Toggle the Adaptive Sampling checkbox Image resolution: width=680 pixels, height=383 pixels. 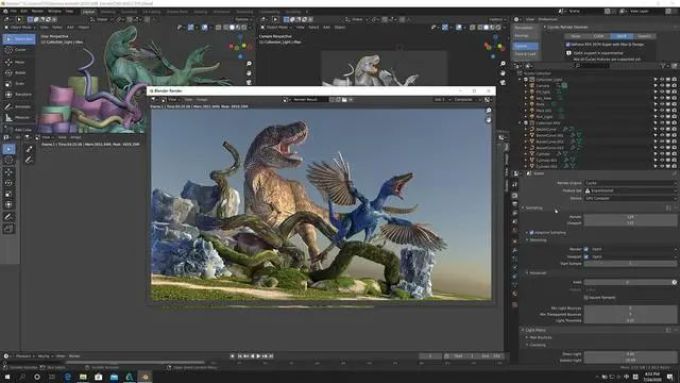point(531,233)
